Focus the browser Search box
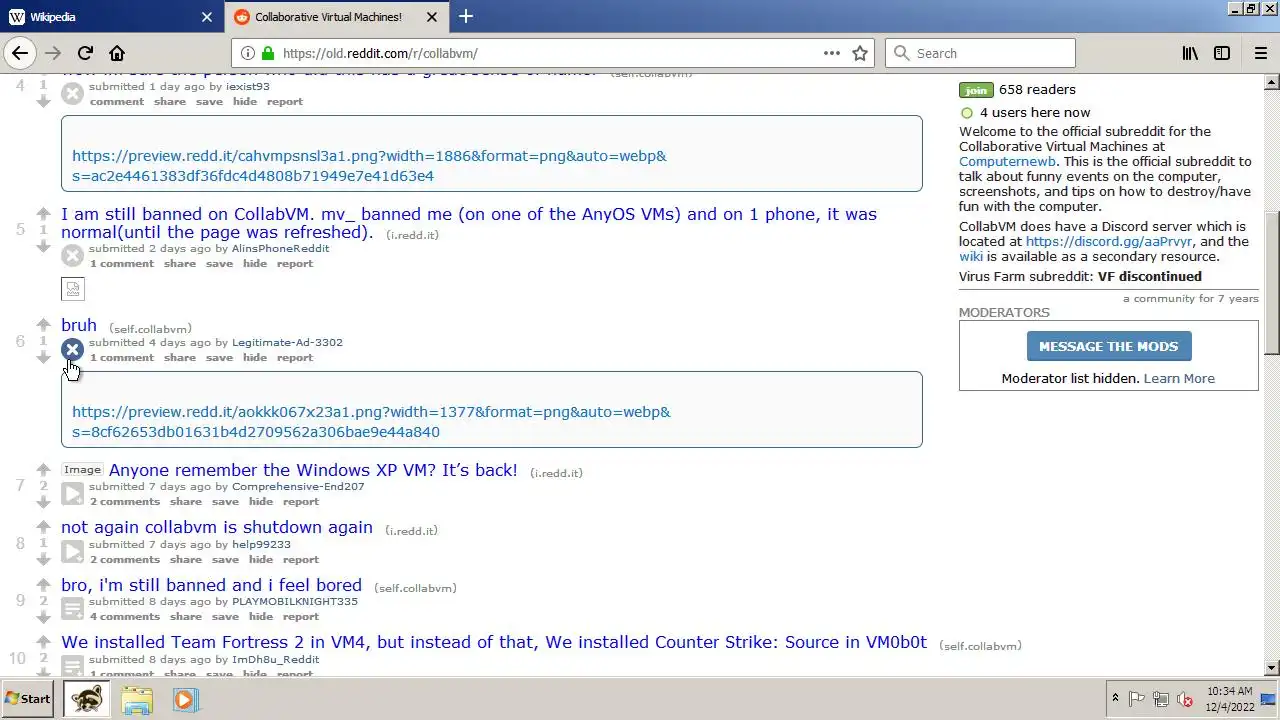Screen dimensions: 1280x720 point(980,53)
